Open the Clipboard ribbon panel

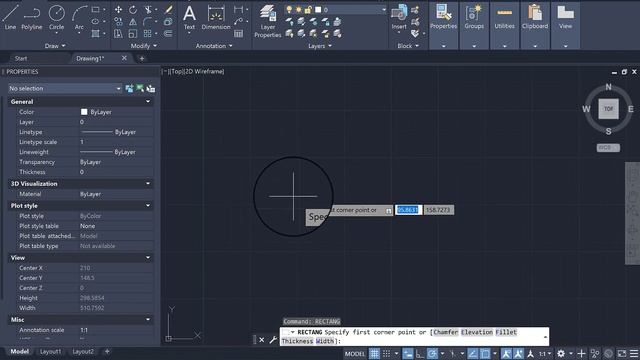pos(535,25)
